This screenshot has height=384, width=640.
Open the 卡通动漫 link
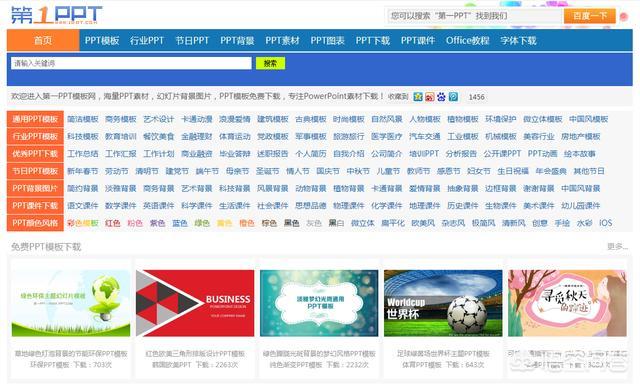point(197,119)
